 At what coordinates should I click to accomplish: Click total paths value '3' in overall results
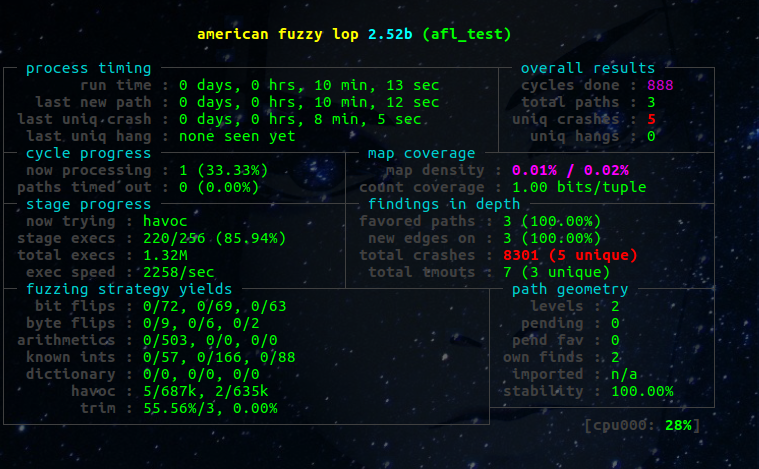tap(652, 102)
